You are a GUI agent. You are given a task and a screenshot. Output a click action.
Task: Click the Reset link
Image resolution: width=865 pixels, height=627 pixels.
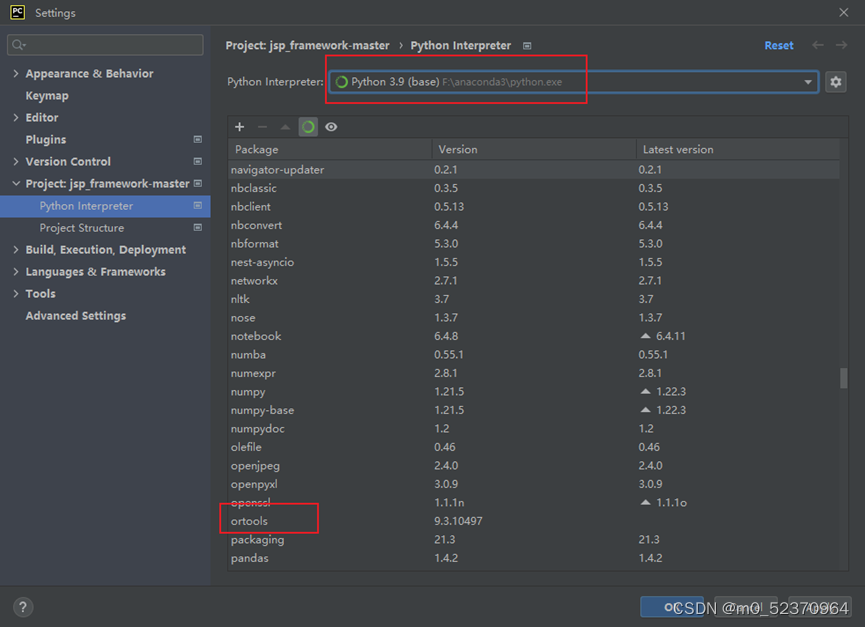(779, 46)
